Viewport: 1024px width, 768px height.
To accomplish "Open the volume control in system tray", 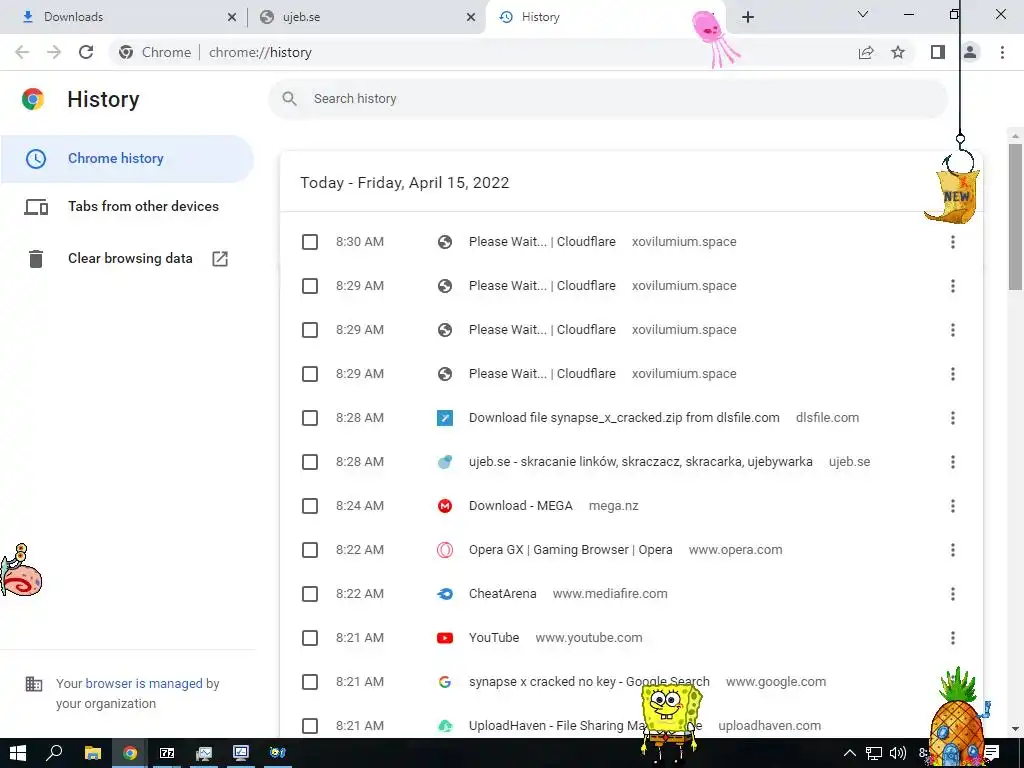I will (898, 753).
